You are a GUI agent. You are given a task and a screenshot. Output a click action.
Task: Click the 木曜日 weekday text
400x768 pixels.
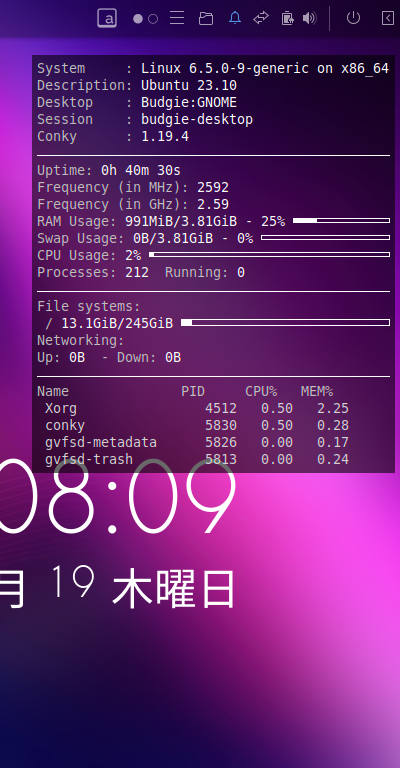tap(173, 589)
